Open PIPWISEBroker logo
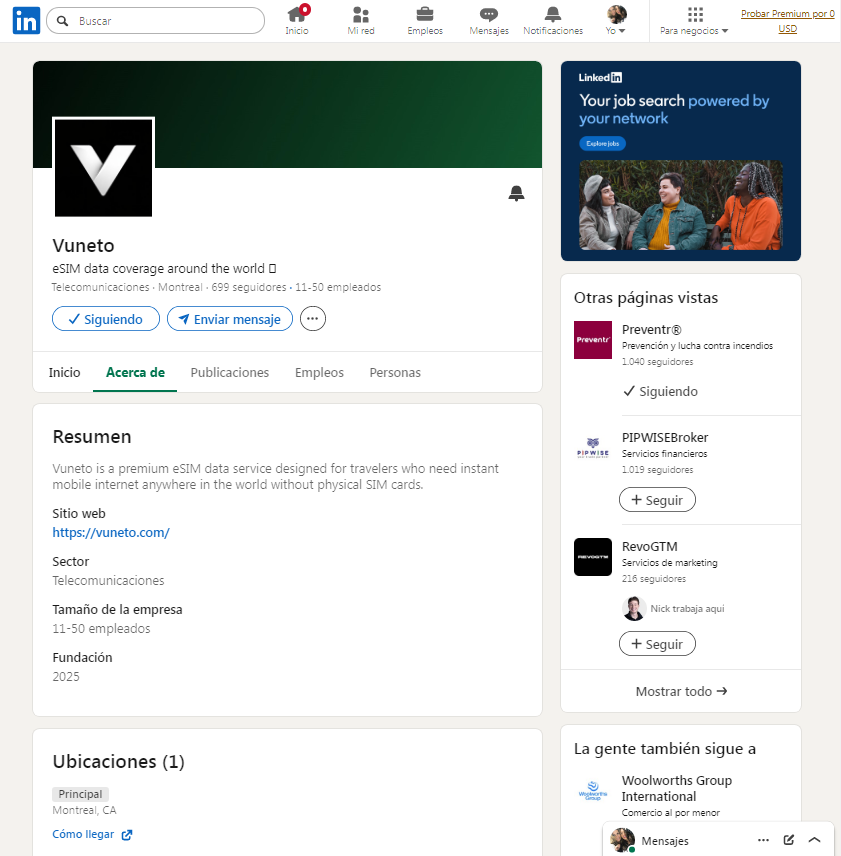841x856 pixels. click(x=593, y=448)
